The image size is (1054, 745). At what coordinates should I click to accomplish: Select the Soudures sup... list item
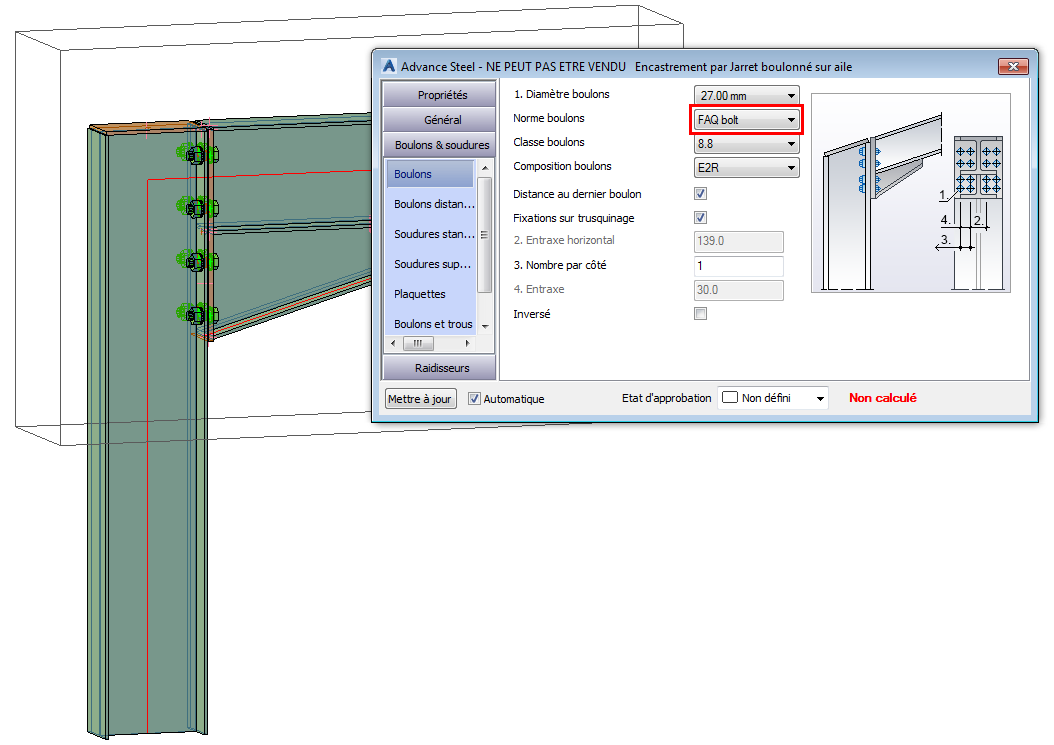(432, 264)
